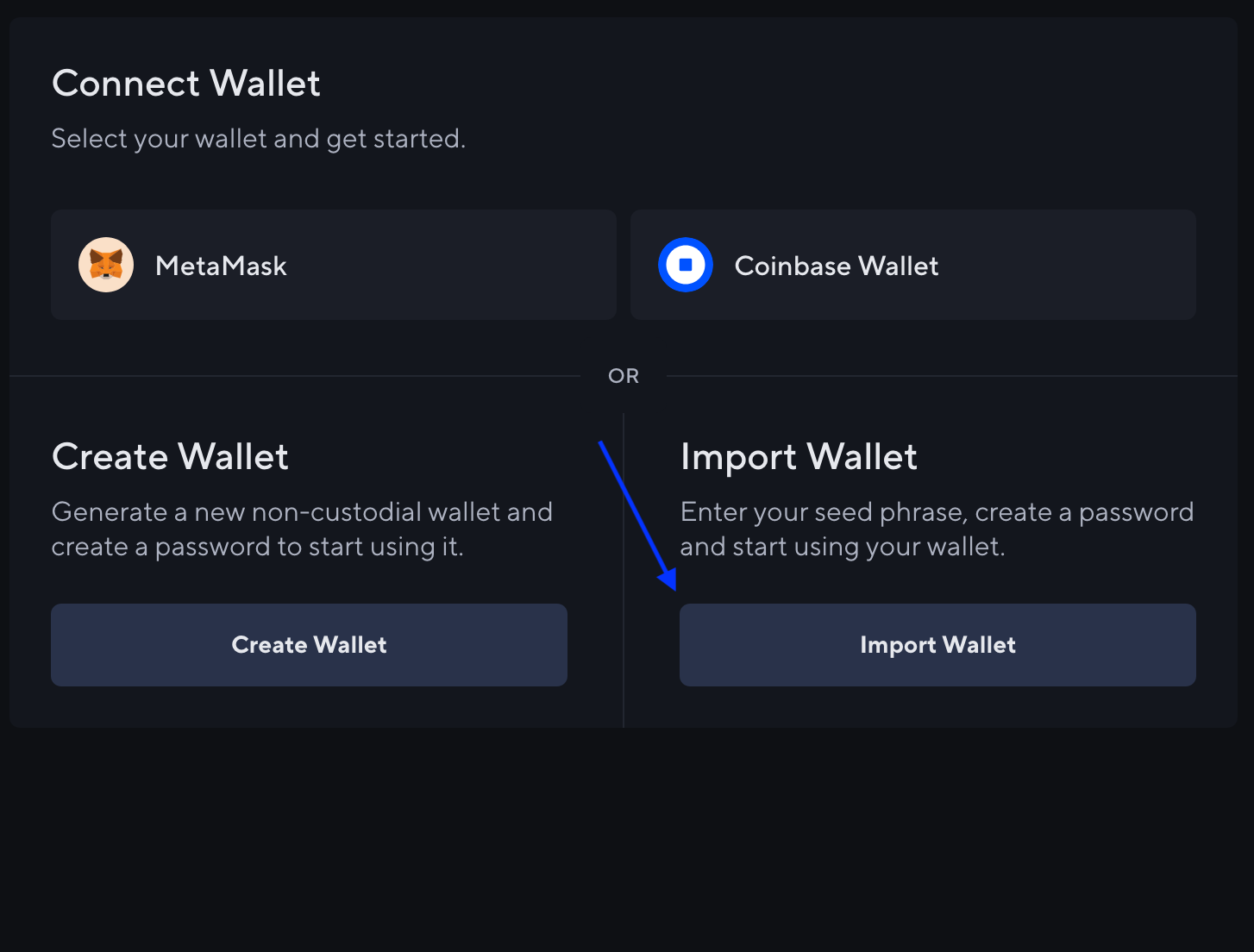This screenshot has height=952, width=1254.
Task: Click the Connect Wallet heading
Action: pos(185,83)
